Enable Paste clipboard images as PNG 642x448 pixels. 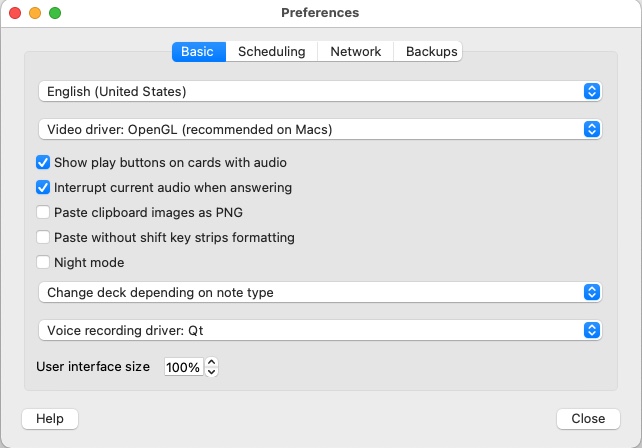pos(43,212)
